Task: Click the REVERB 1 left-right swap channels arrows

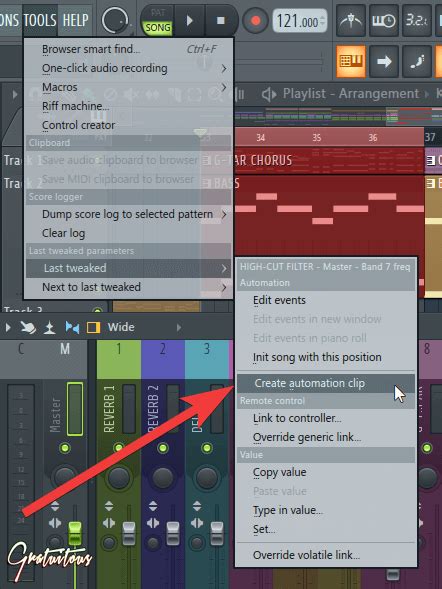Action: [x=109, y=523]
